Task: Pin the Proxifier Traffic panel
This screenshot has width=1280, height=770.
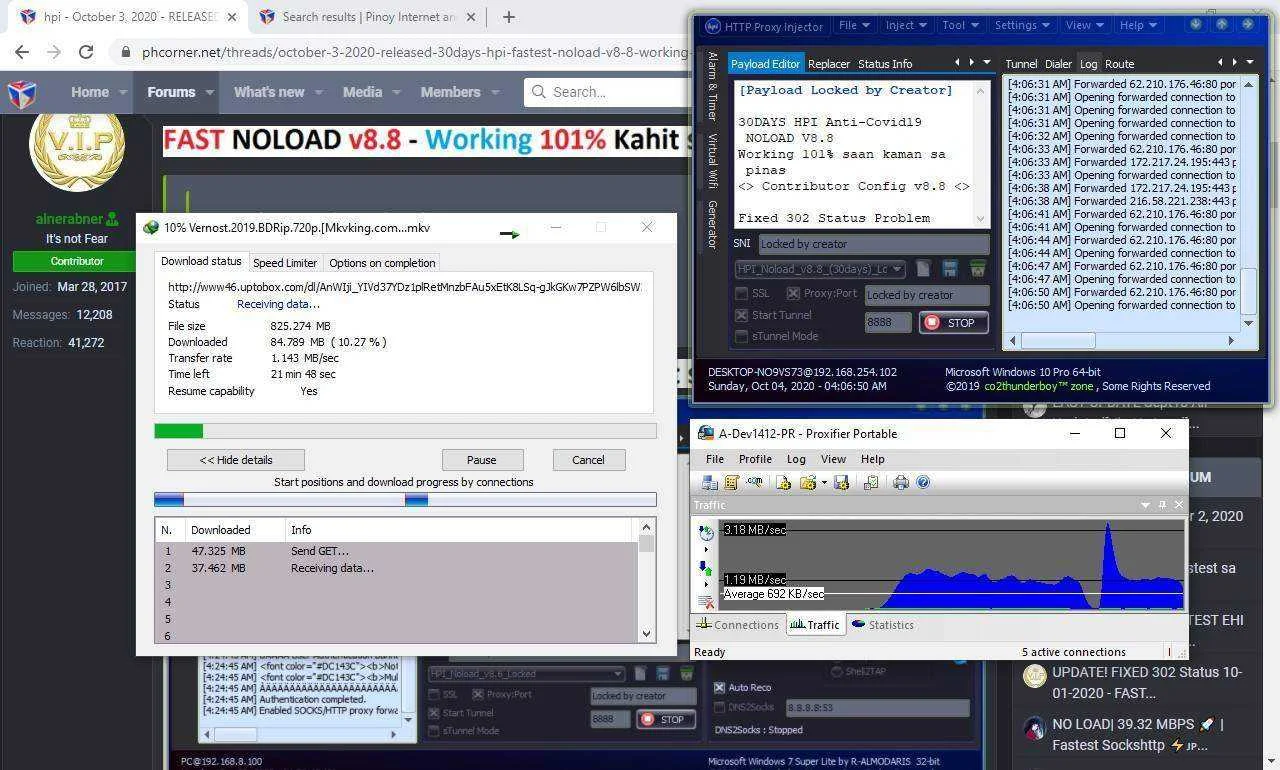Action: point(1162,505)
